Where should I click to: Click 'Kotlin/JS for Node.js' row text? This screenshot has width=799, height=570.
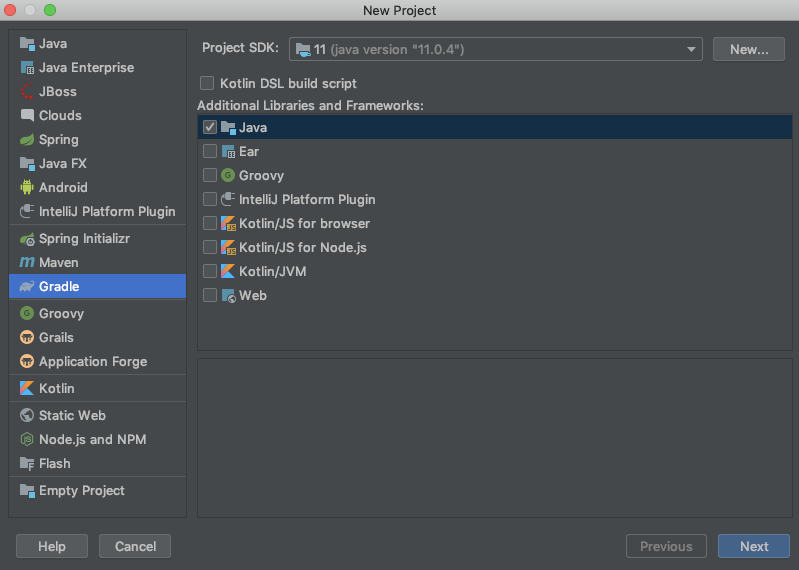click(303, 248)
